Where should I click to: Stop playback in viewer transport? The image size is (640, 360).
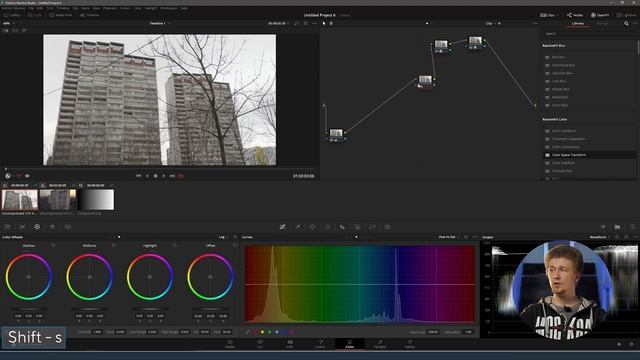click(x=156, y=176)
